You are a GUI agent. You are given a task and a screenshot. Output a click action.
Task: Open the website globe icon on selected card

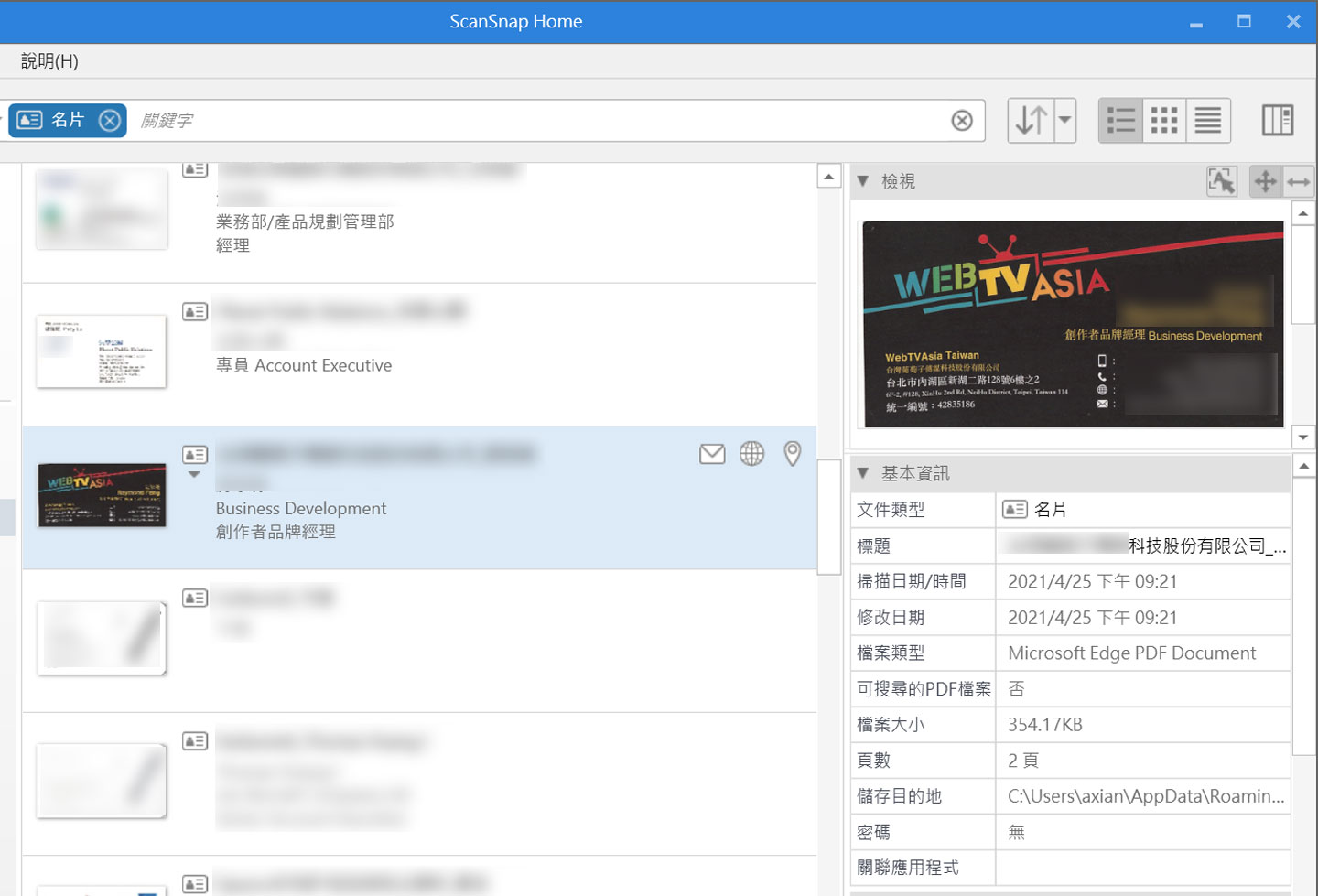point(751,454)
